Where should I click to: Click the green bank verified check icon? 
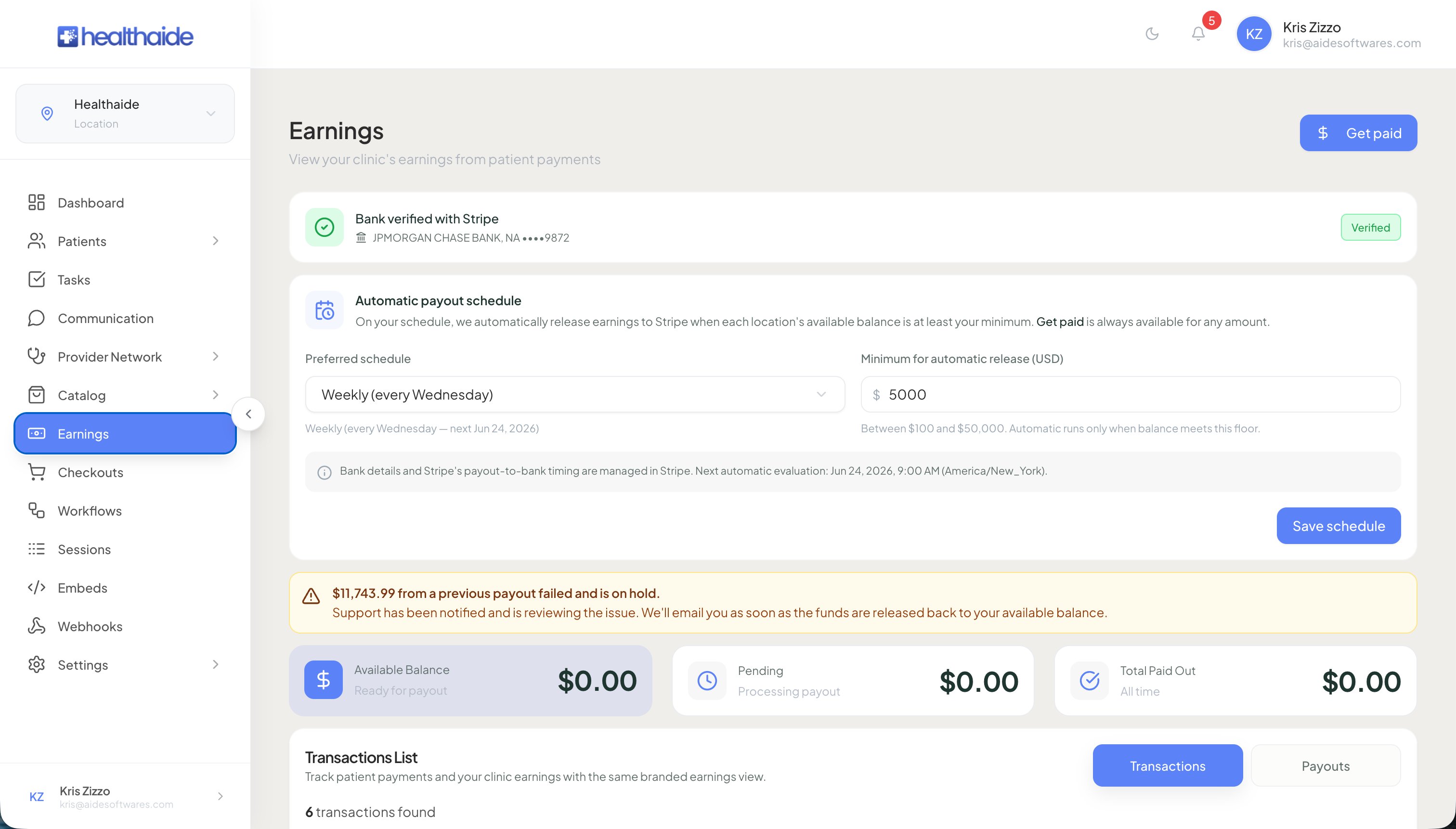tap(325, 227)
